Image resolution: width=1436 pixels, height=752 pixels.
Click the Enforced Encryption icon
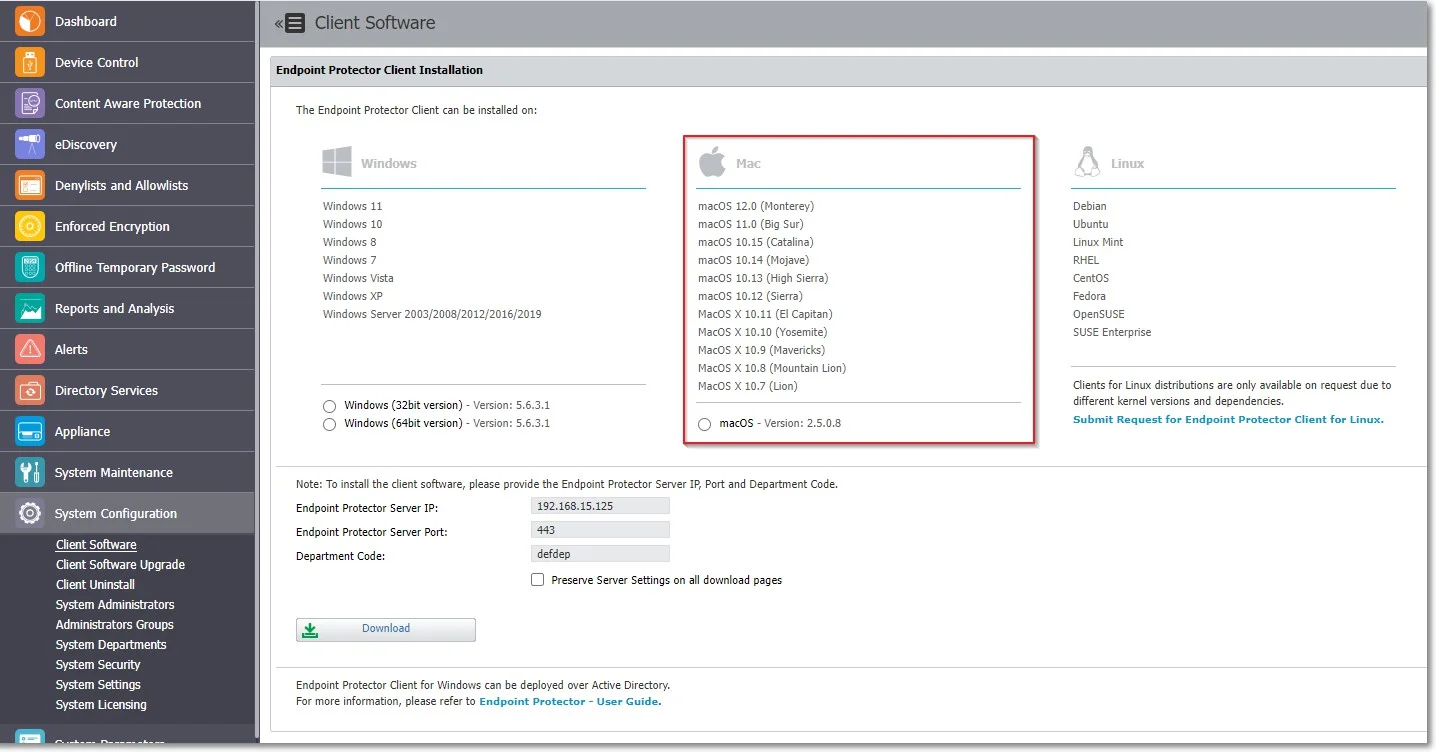(x=30, y=226)
